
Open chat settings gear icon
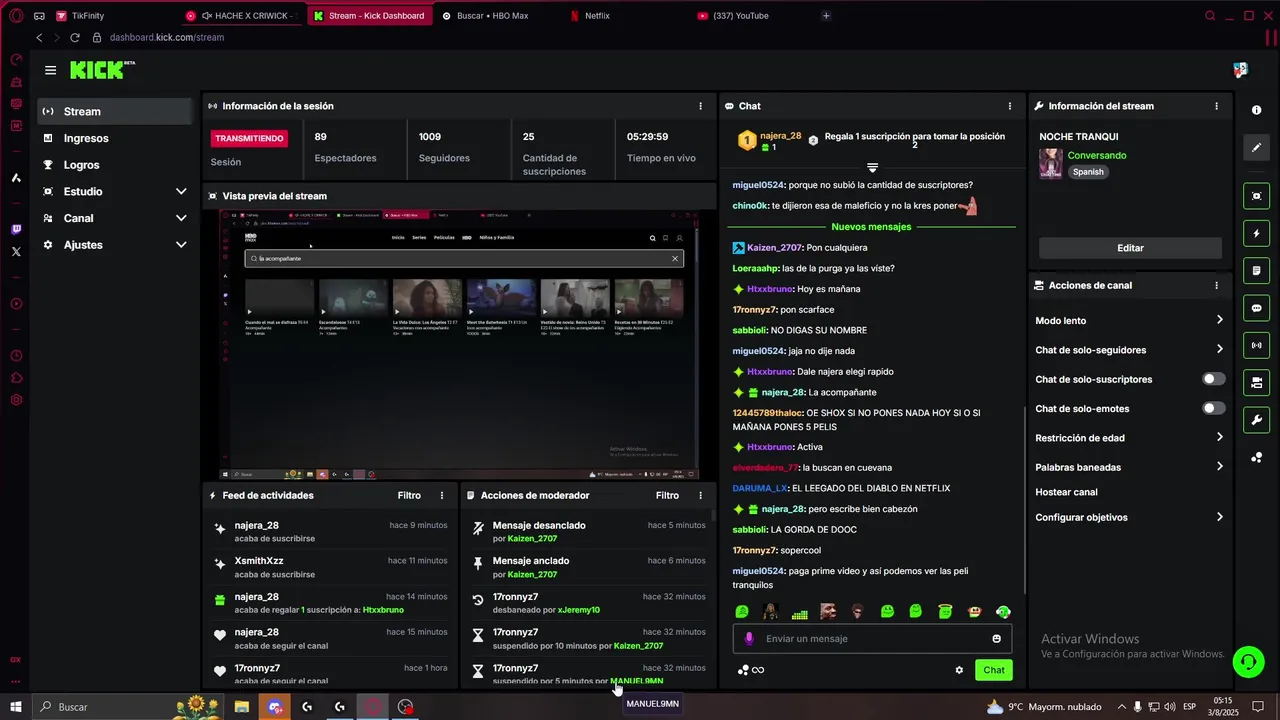(x=959, y=670)
